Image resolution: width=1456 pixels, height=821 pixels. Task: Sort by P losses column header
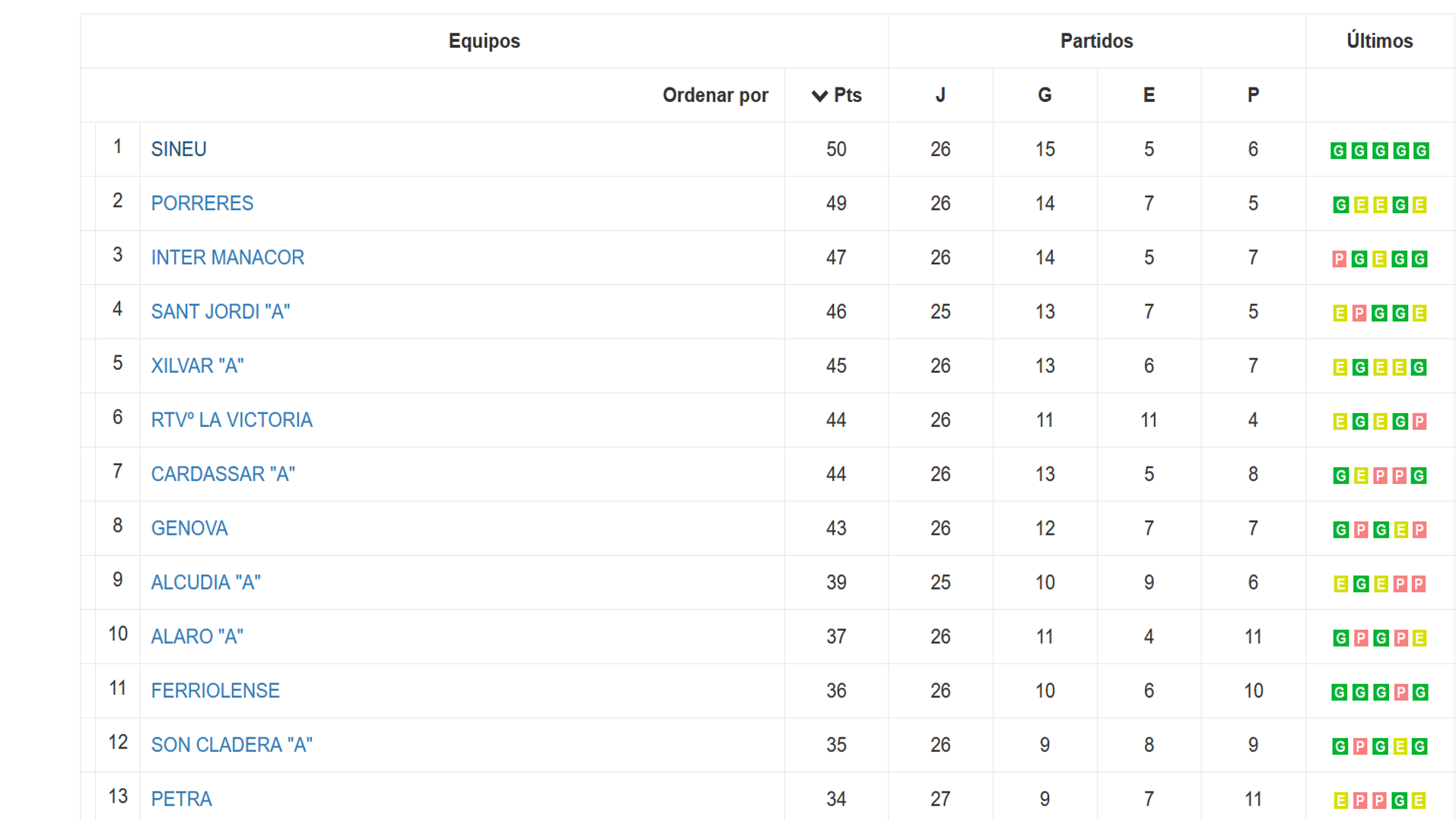[1253, 95]
